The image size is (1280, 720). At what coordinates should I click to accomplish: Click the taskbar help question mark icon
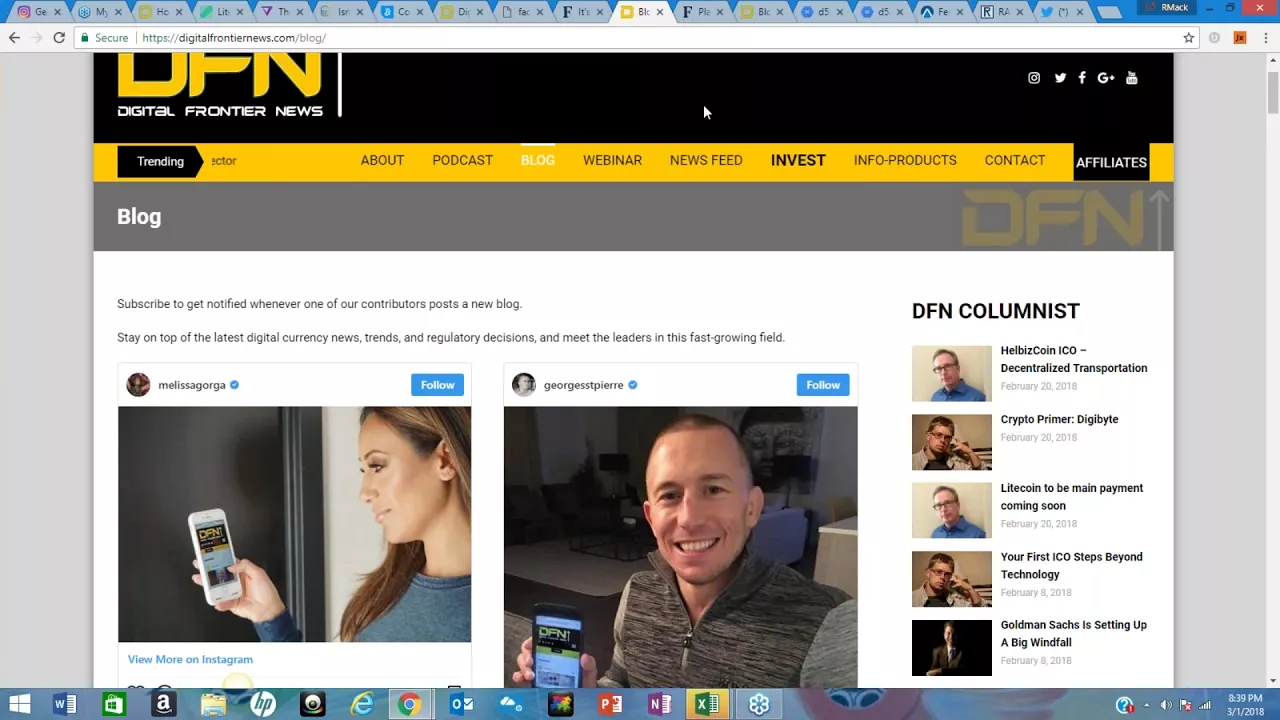tap(1125, 705)
